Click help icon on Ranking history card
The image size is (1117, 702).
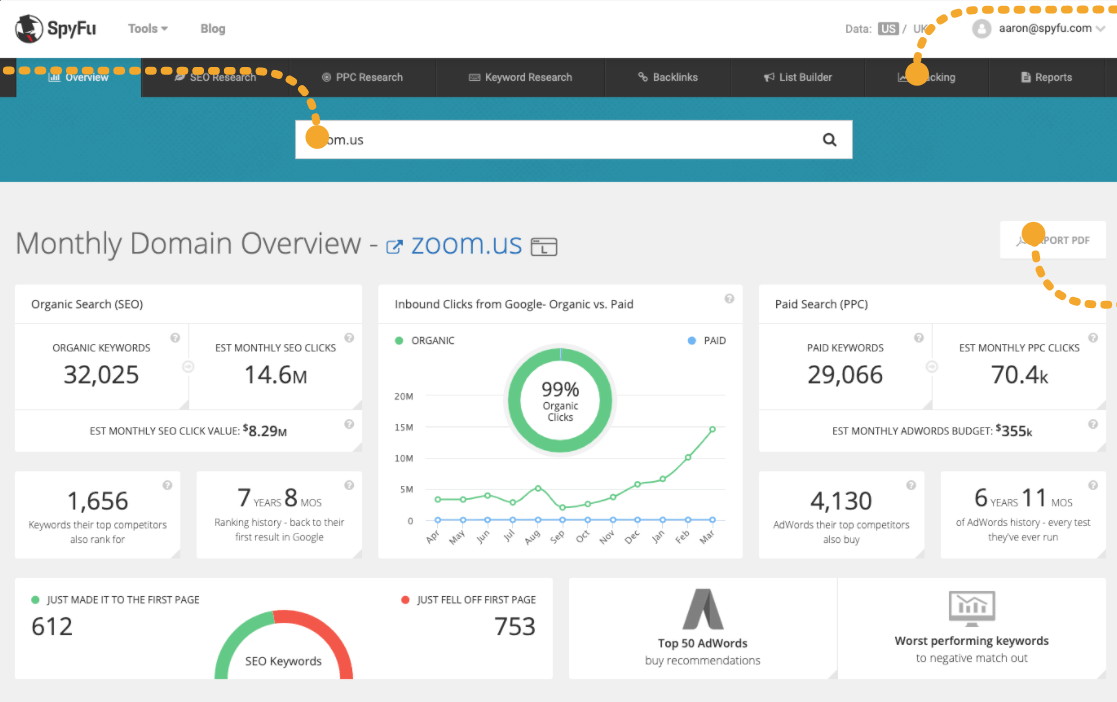[349, 485]
